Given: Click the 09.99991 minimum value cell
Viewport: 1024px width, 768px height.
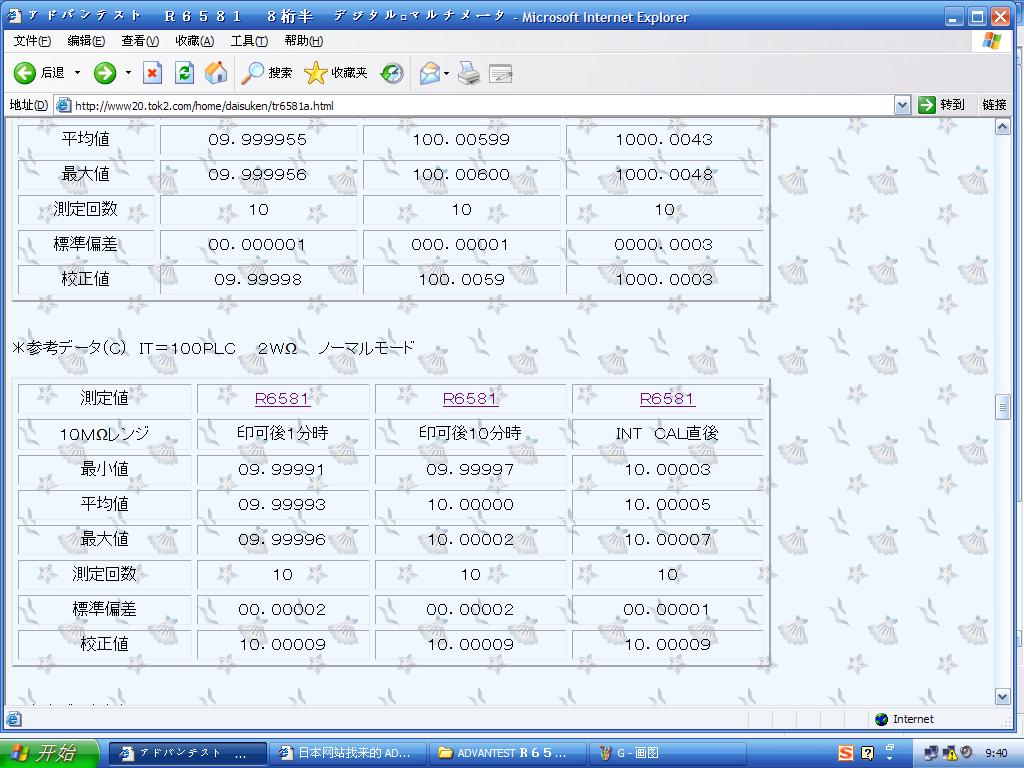Looking at the screenshot, I should point(282,470).
